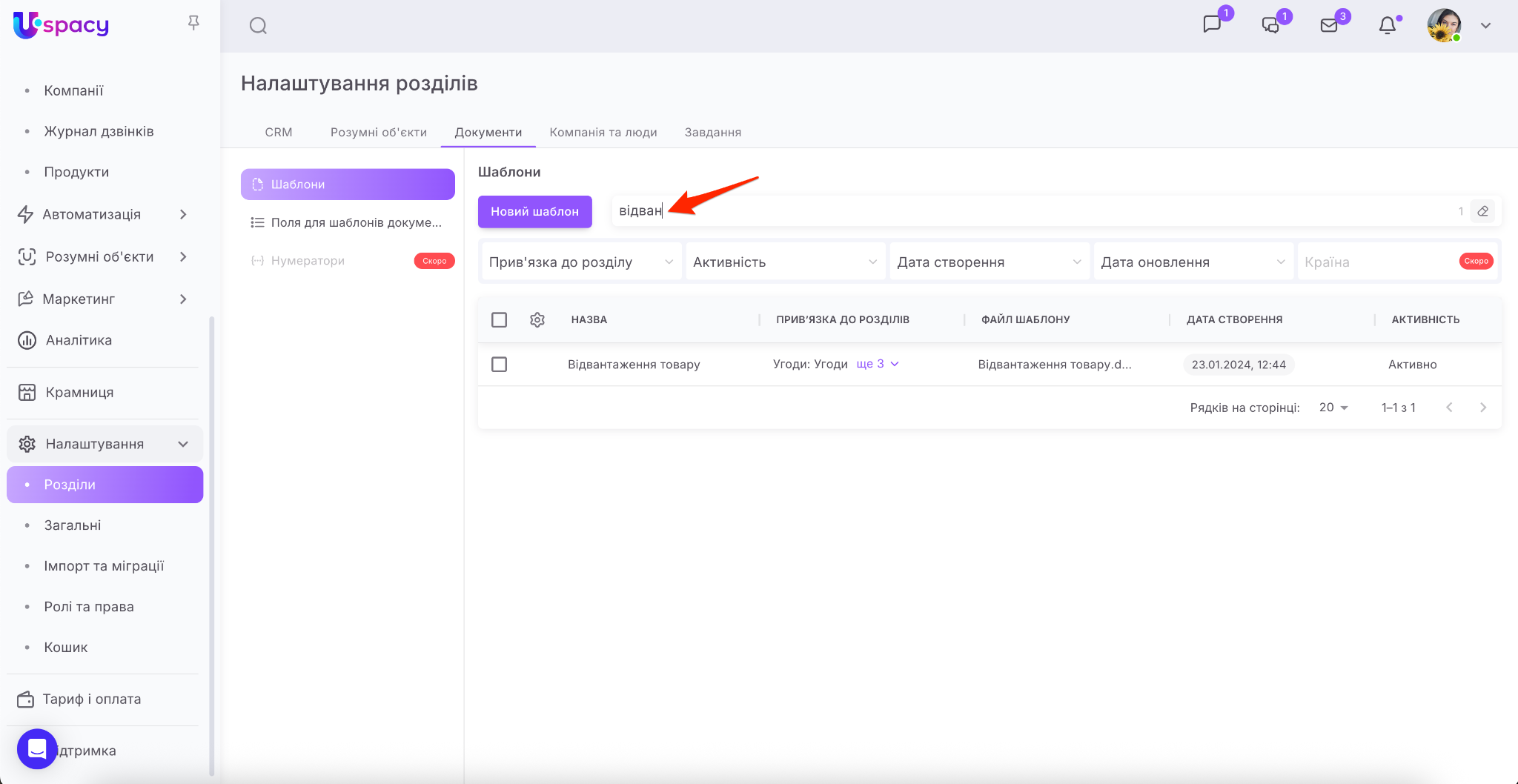1518x784 pixels.
Task: Open notifications bell
Action: tap(1388, 25)
